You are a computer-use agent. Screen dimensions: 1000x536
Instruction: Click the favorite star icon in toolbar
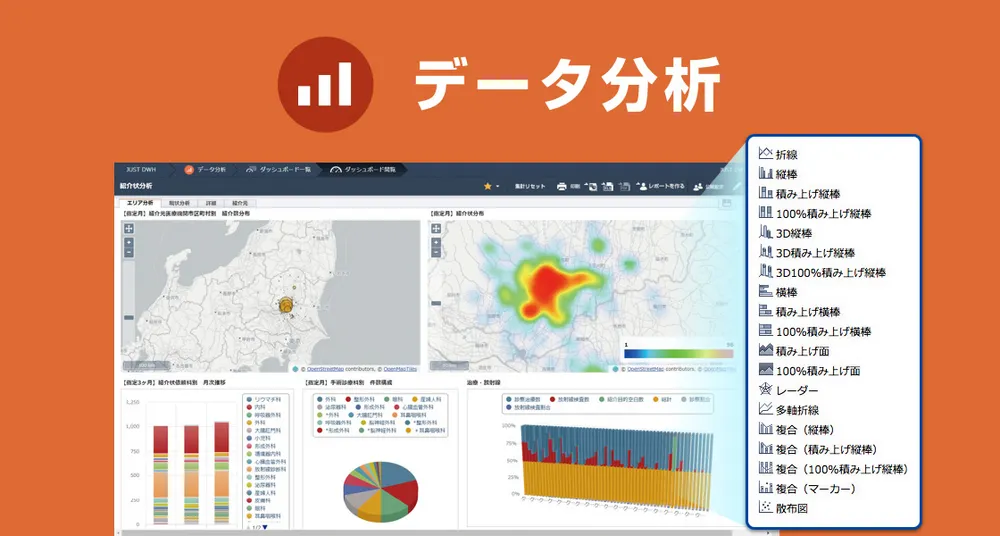click(488, 186)
